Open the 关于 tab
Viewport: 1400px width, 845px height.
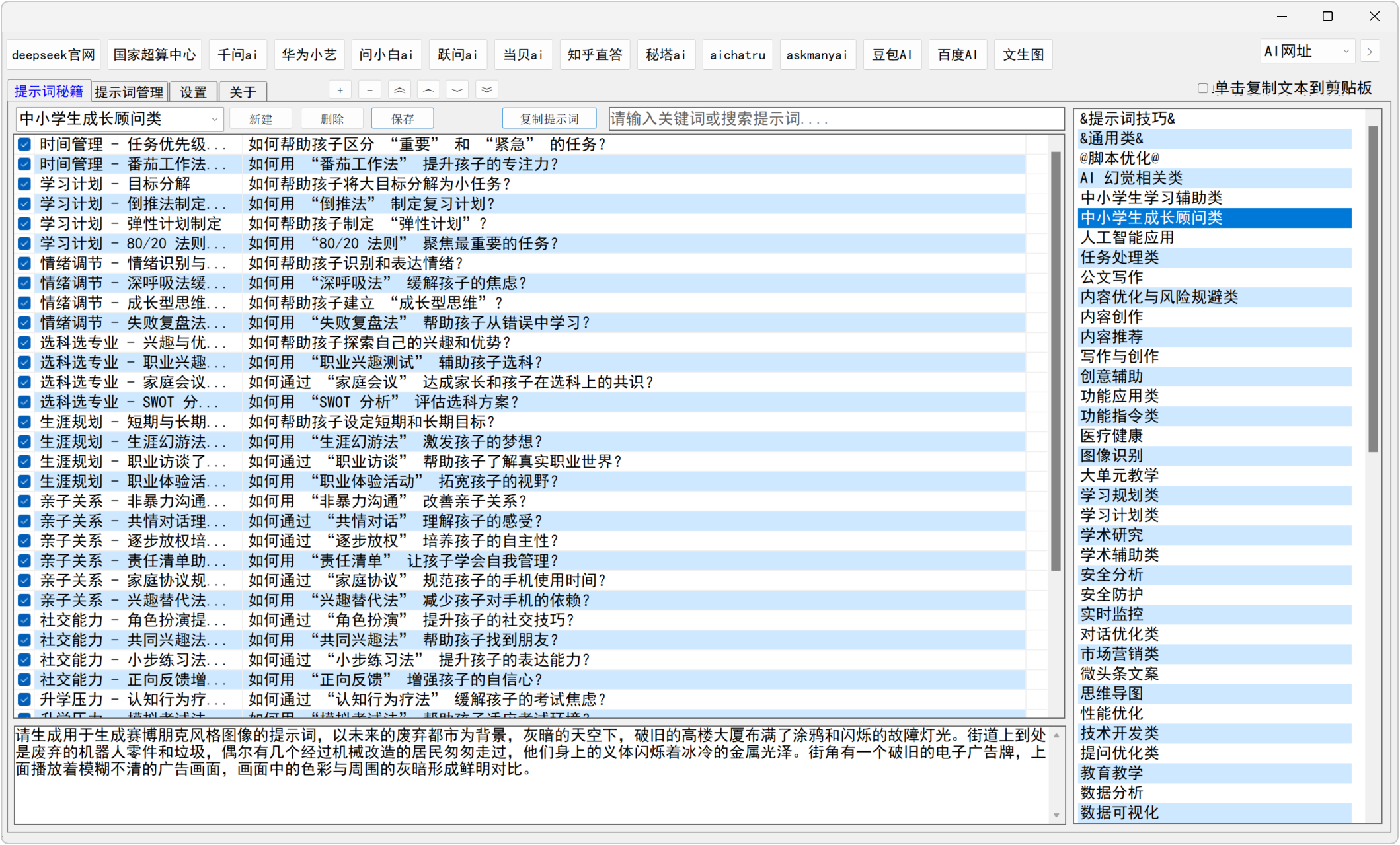click(243, 92)
